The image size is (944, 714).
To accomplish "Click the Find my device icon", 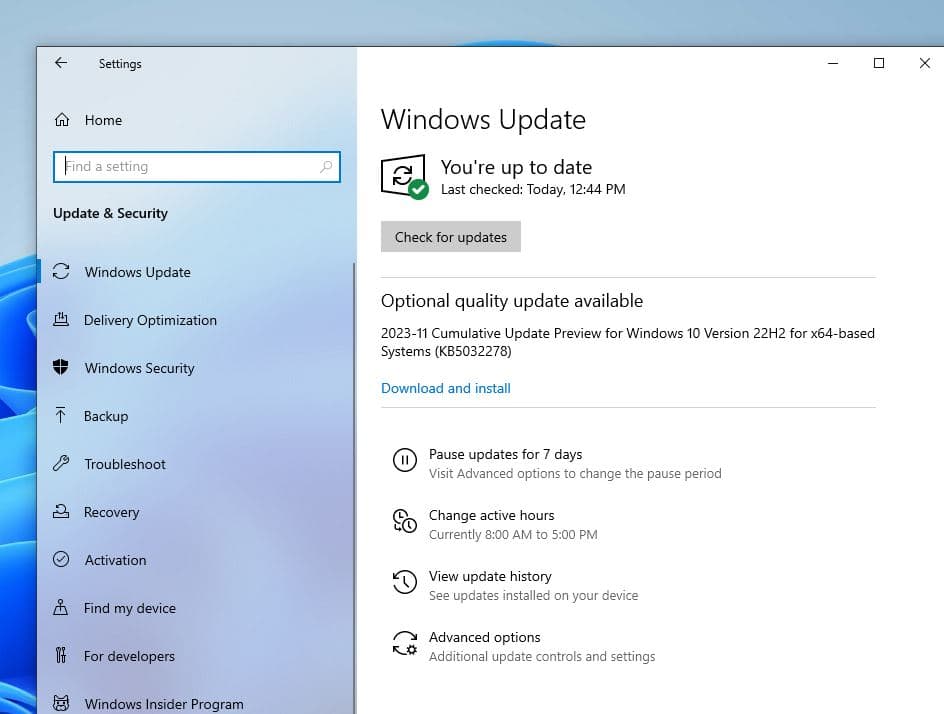I will point(61,607).
